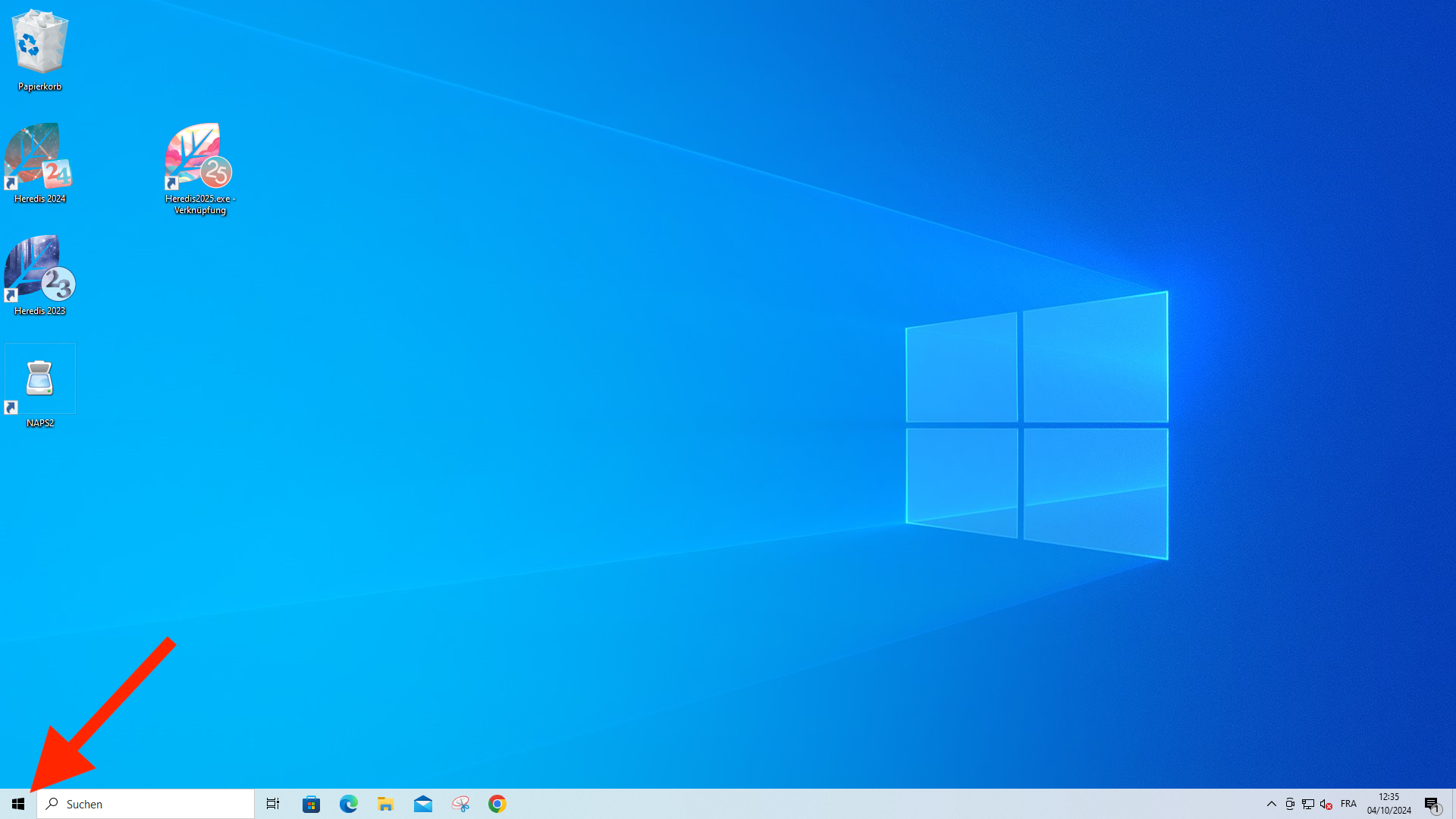The image size is (1456, 819).
Task: Open Task View
Action: point(273,804)
